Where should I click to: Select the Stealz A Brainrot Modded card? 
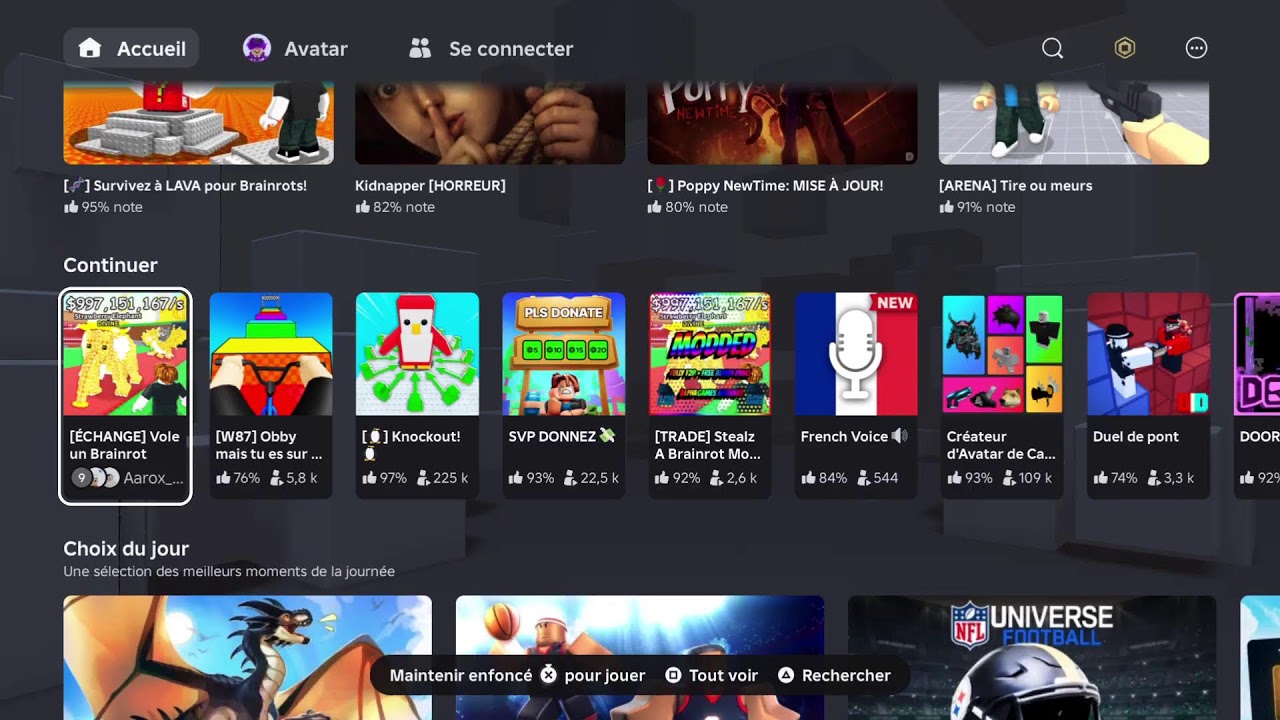pos(709,397)
